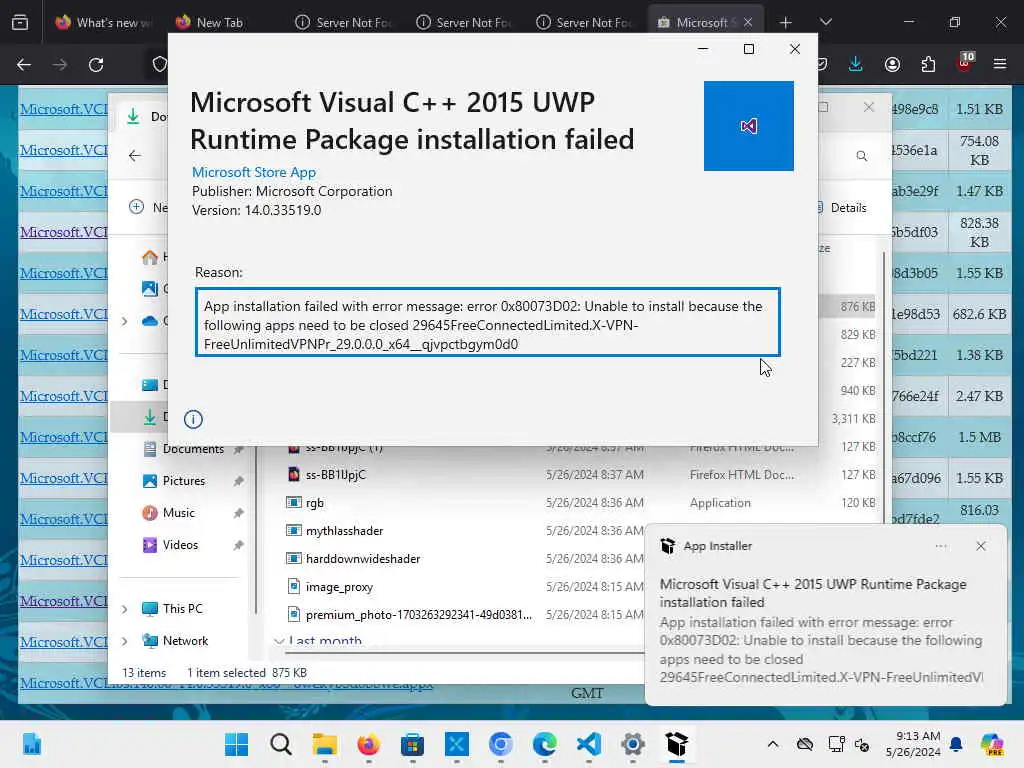Open Microsoft Edge from taskbar
1024x768 pixels.
coord(545,744)
